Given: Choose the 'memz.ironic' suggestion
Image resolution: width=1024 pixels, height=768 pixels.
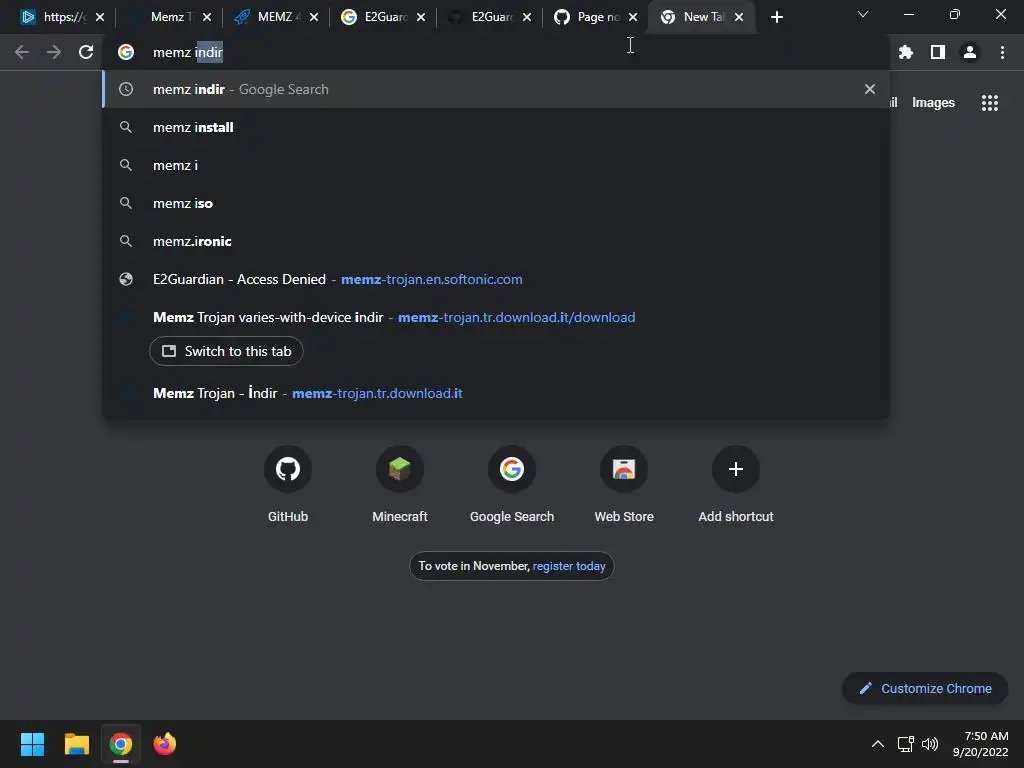Looking at the screenshot, I should point(496,241).
